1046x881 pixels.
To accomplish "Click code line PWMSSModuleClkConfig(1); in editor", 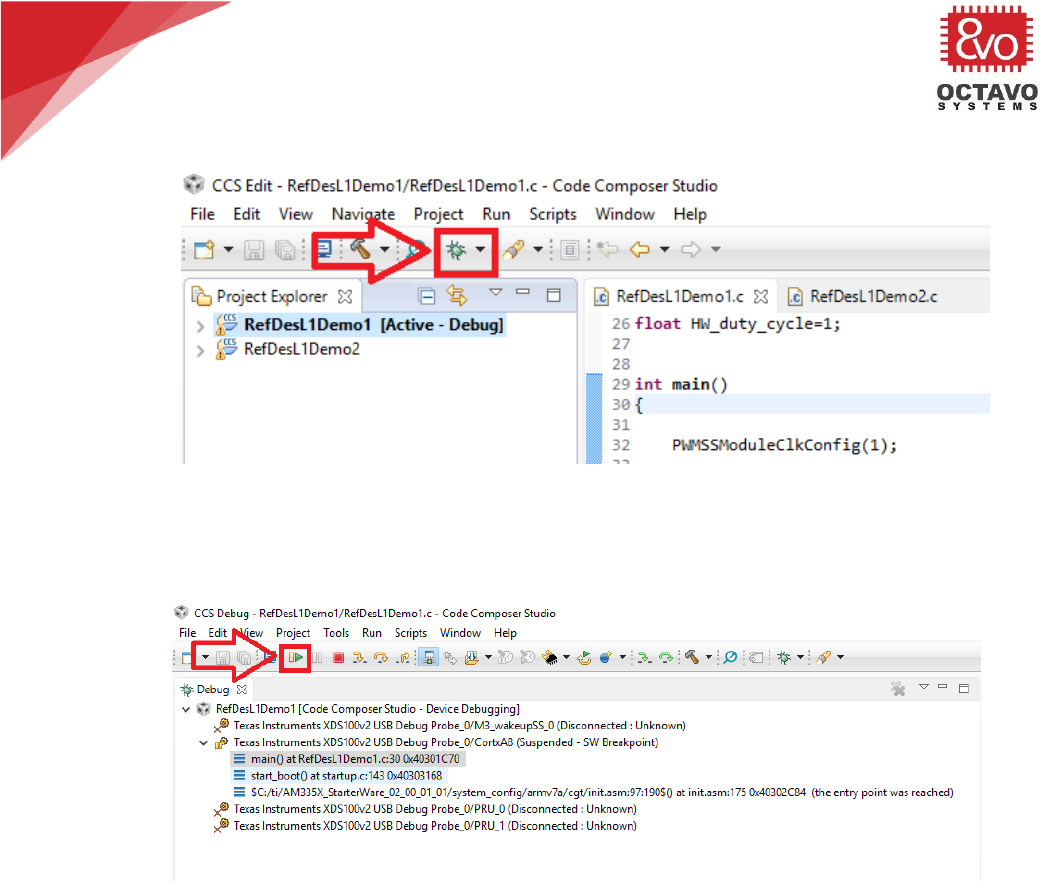I will [784, 445].
